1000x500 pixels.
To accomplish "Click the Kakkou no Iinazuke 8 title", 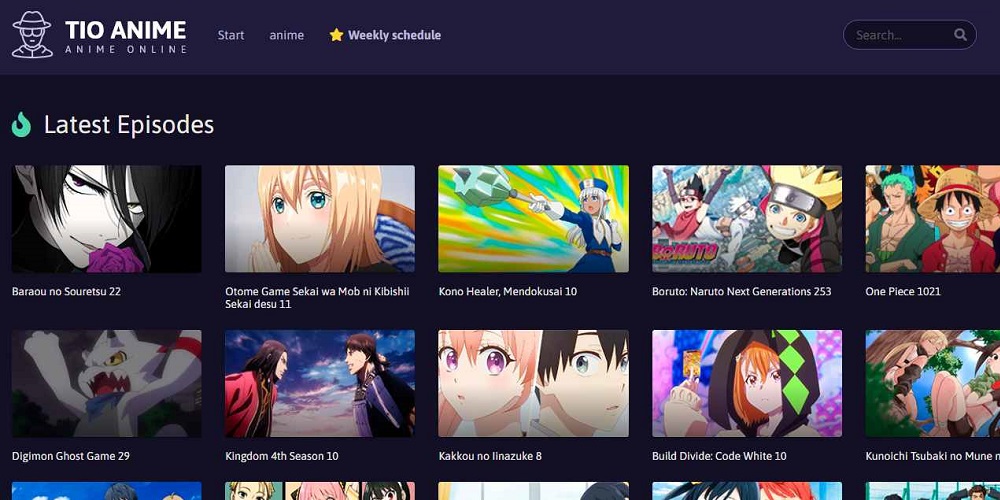I will (490, 456).
